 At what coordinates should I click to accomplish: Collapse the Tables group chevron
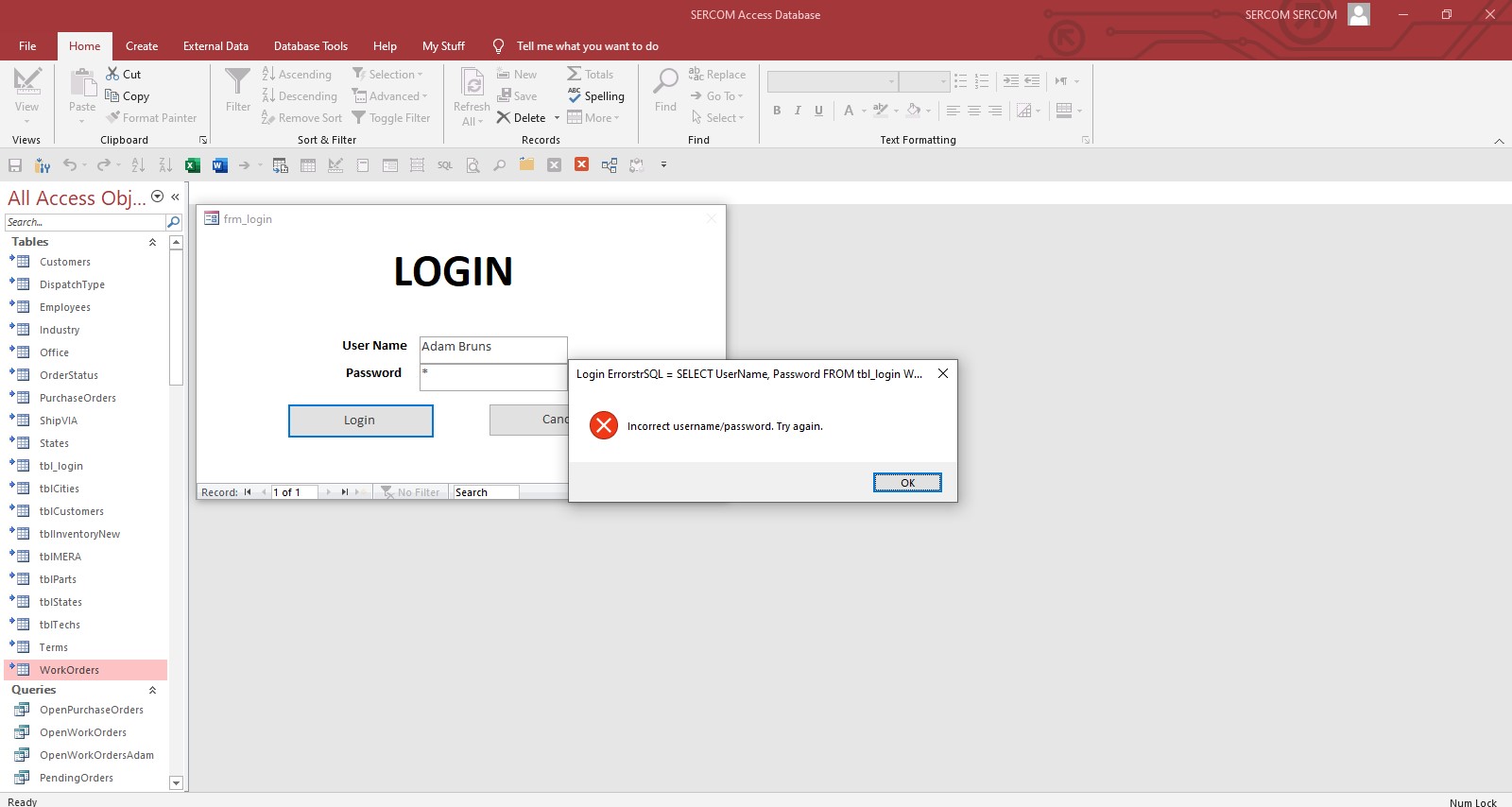coord(152,242)
